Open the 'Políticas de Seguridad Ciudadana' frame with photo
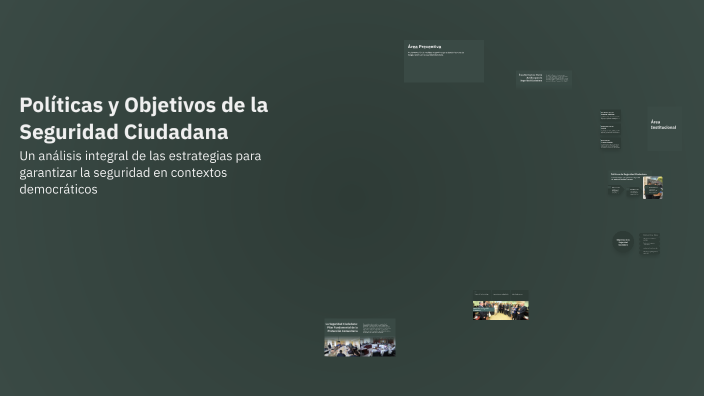 (636, 185)
